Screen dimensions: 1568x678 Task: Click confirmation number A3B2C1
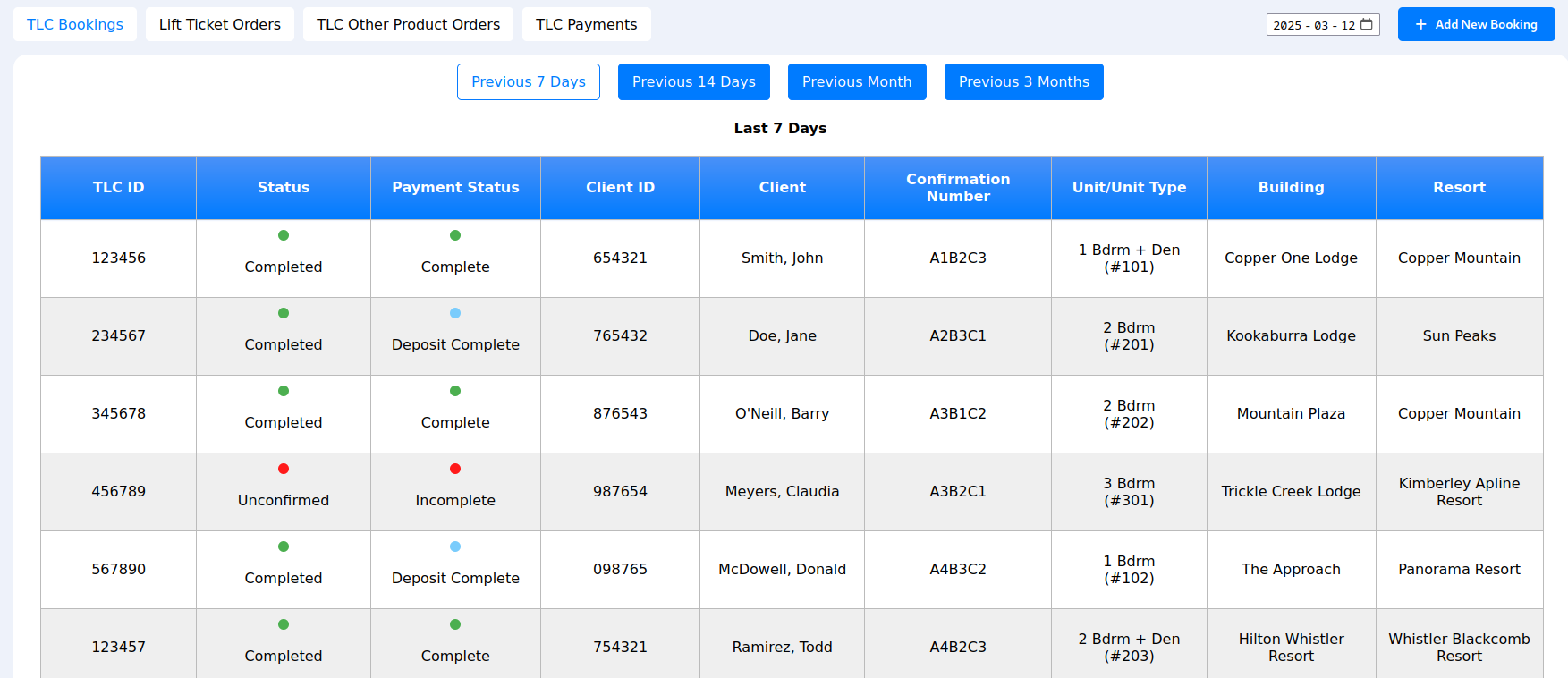coord(958,492)
